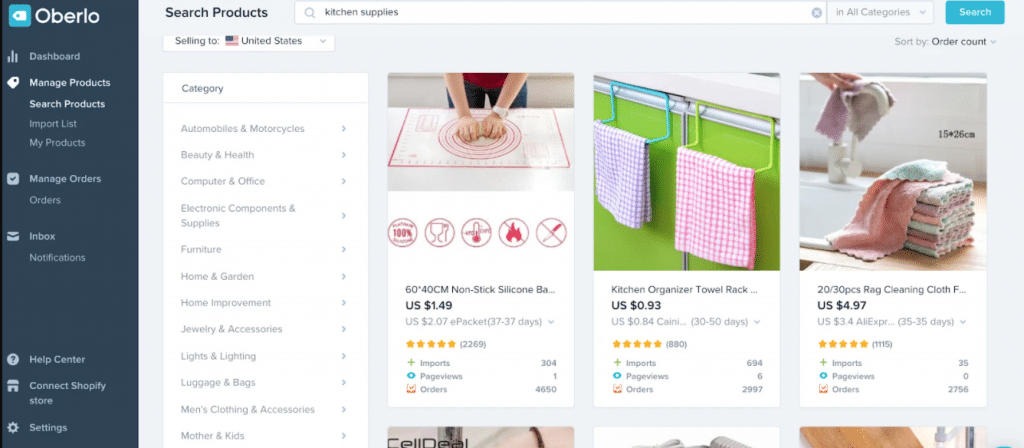The image size is (1024, 448).
Task: Clear the search text with the X icon
Action: (816, 12)
